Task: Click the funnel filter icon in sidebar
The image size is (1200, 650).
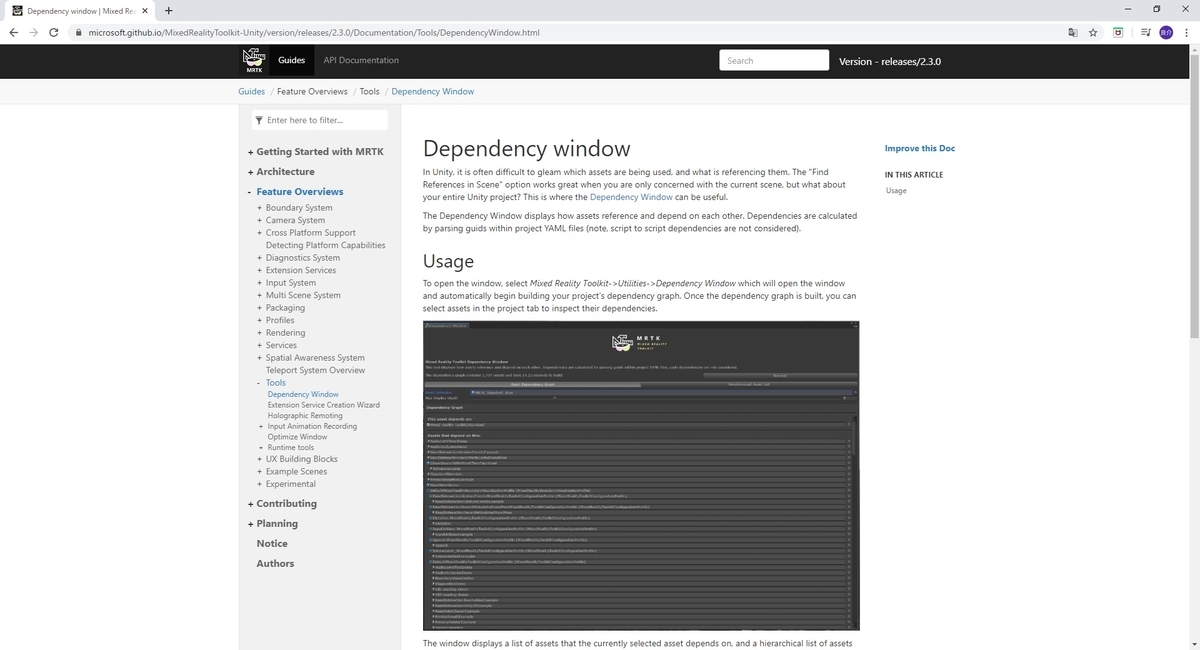Action: tap(260, 120)
